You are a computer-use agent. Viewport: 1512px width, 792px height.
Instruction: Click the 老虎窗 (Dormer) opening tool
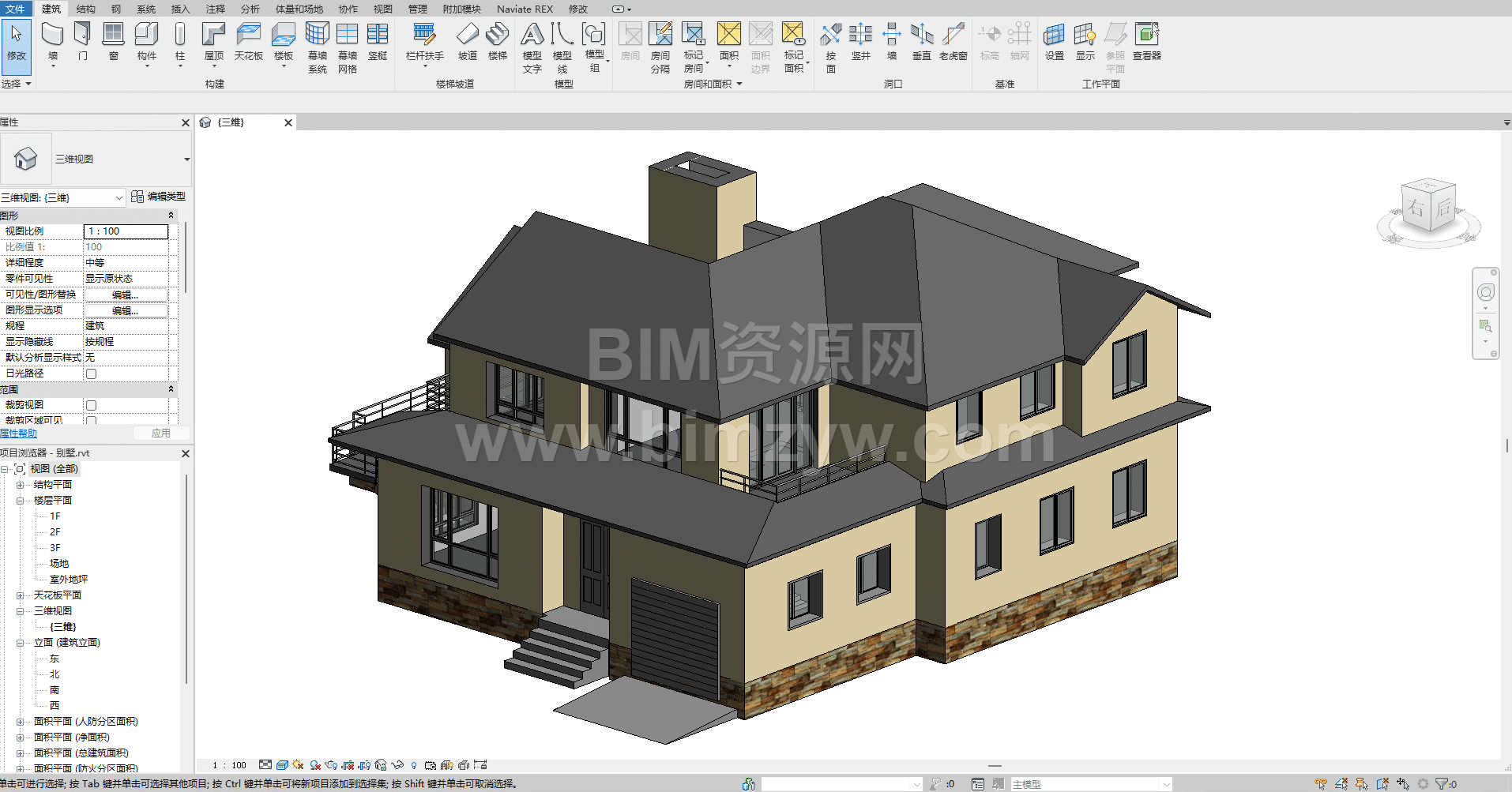click(x=953, y=36)
